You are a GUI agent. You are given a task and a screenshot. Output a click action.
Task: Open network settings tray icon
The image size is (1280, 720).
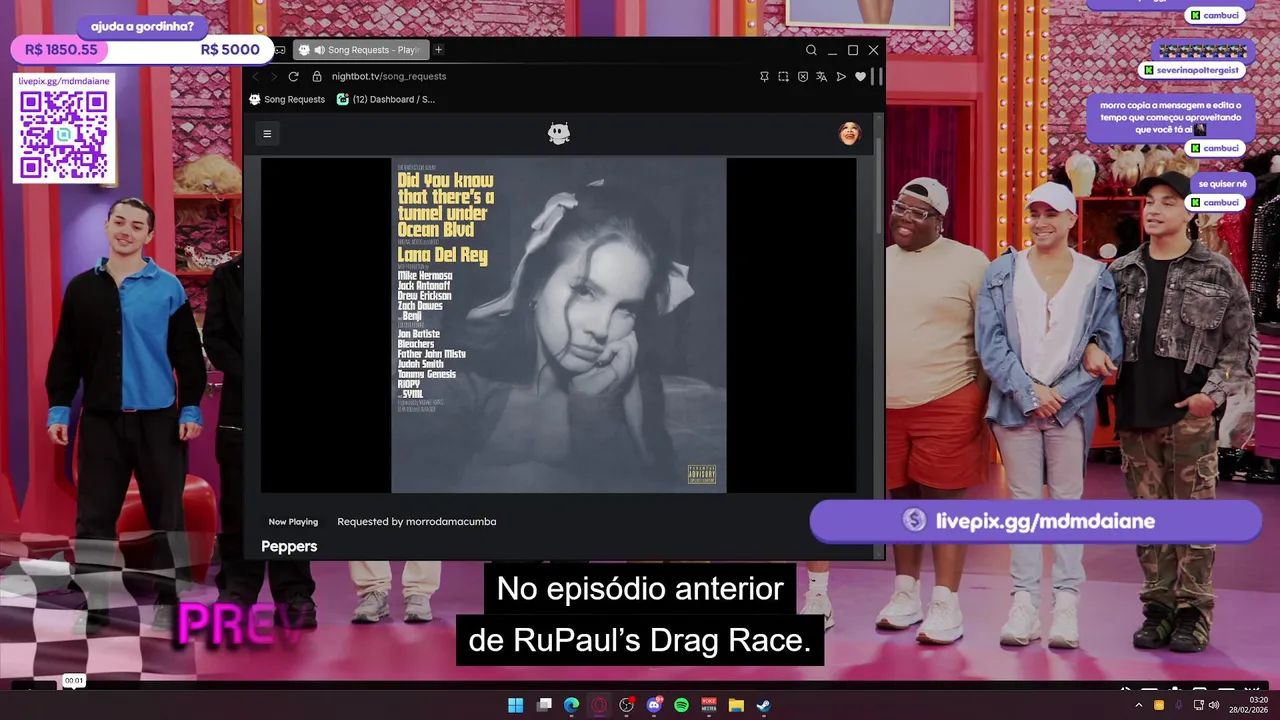[1198, 705]
